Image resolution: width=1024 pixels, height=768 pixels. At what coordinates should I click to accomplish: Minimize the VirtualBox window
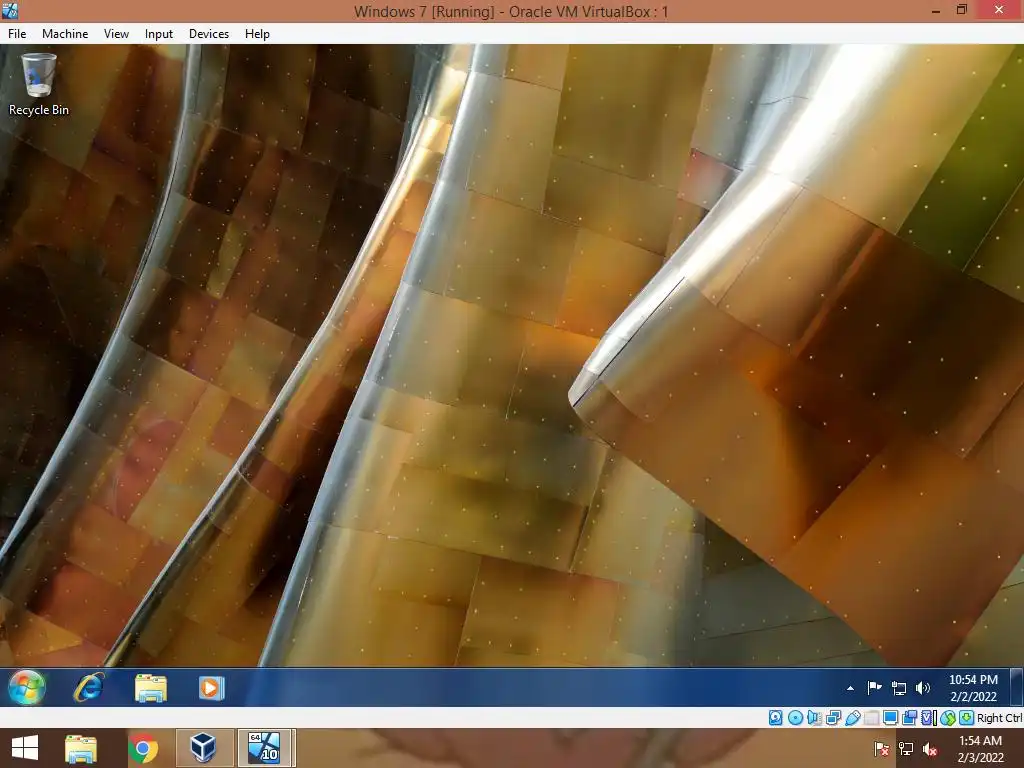point(936,10)
